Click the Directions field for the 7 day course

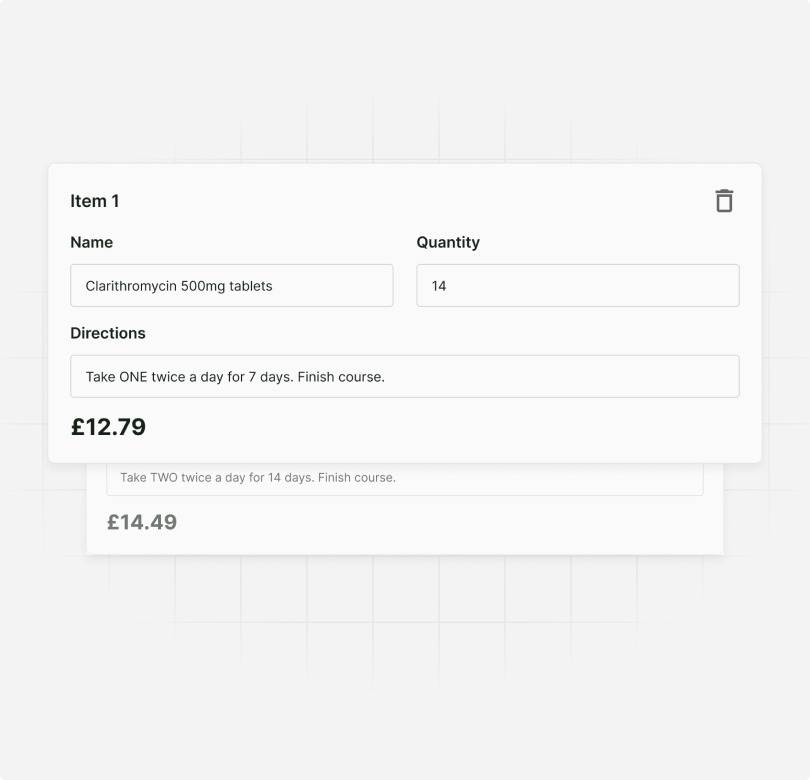coord(404,376)
